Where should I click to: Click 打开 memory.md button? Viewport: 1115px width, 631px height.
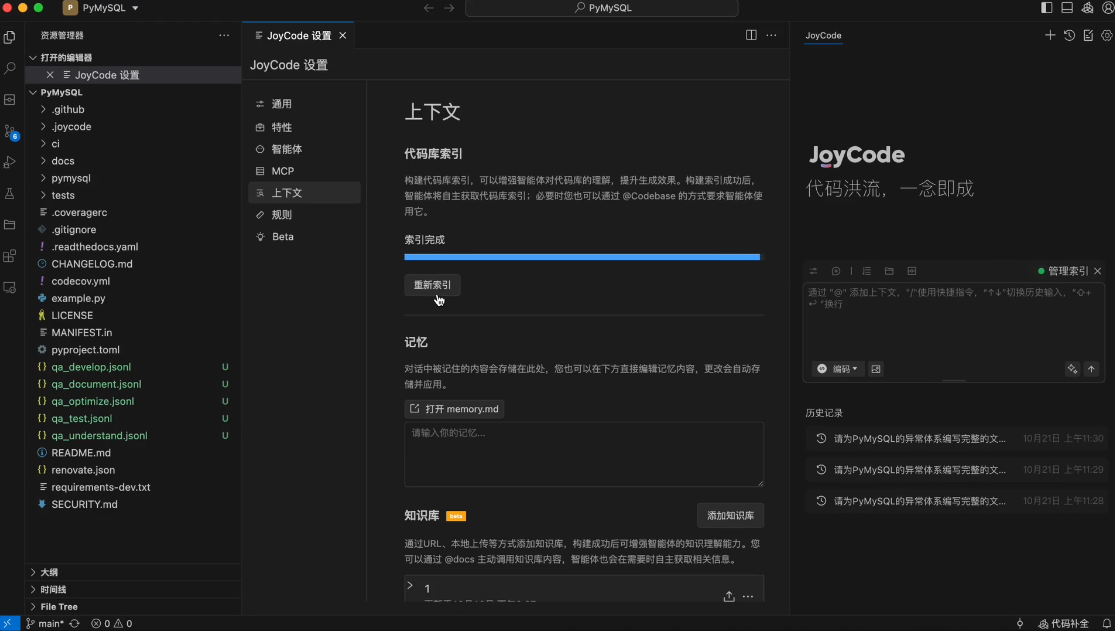[x=454, y=409]
